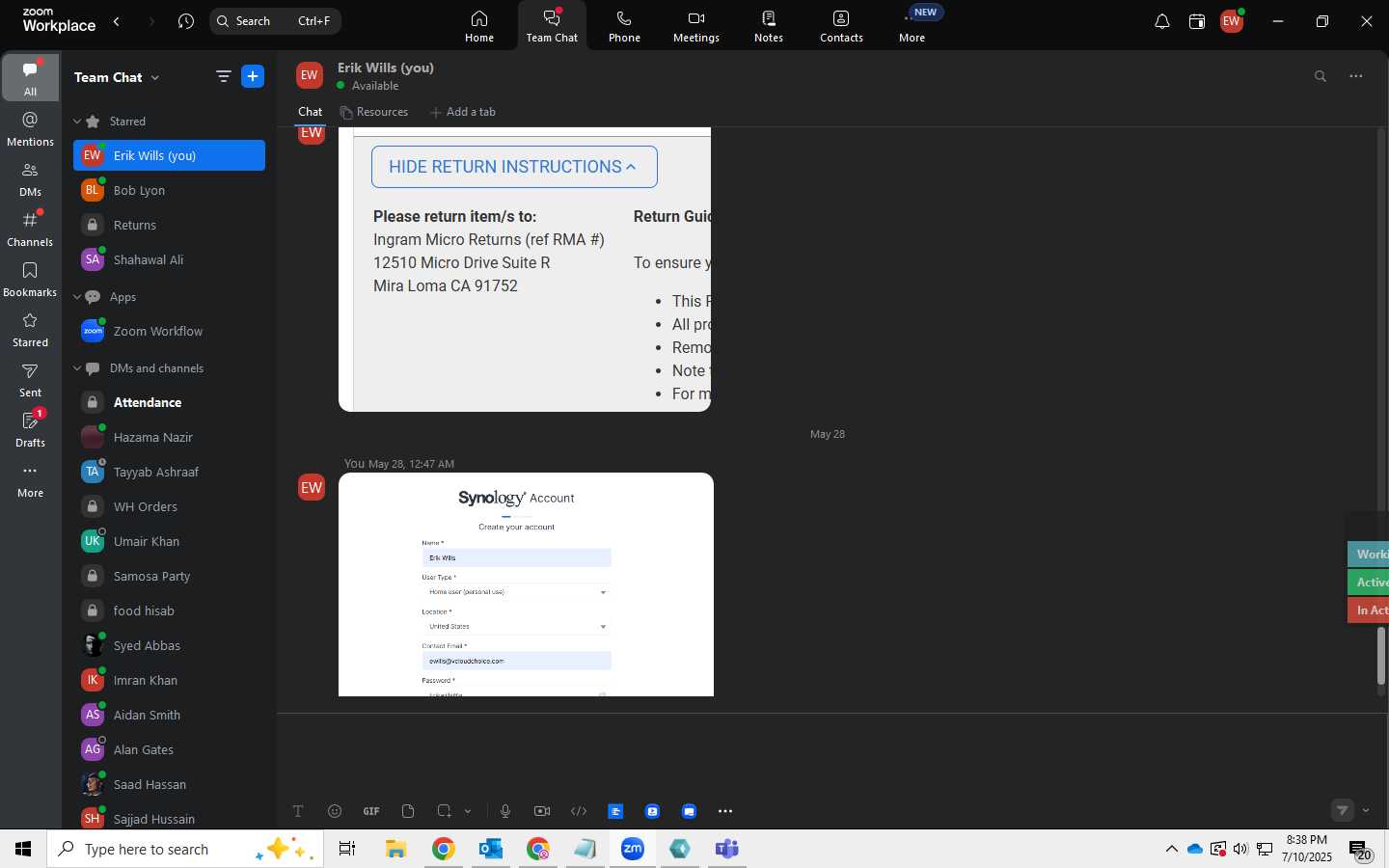Open the More apps menu
The height and width of the screenshot is (868, 1389).
pos(912,26)
